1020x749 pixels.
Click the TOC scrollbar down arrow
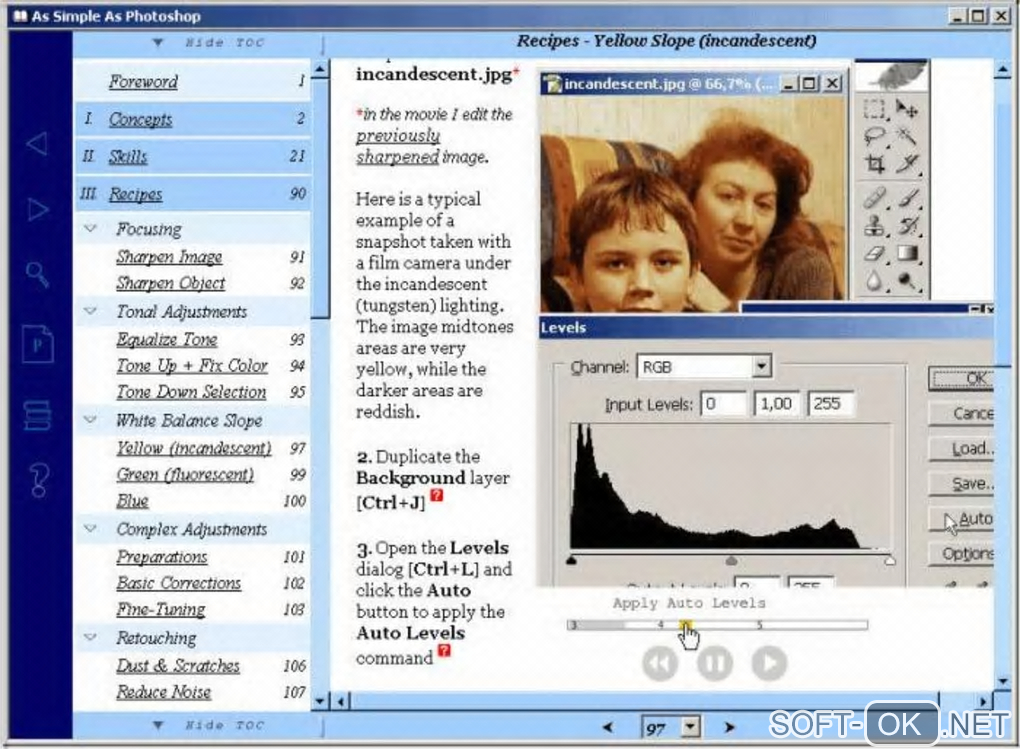pyautogui.click(x=319, y=701)
